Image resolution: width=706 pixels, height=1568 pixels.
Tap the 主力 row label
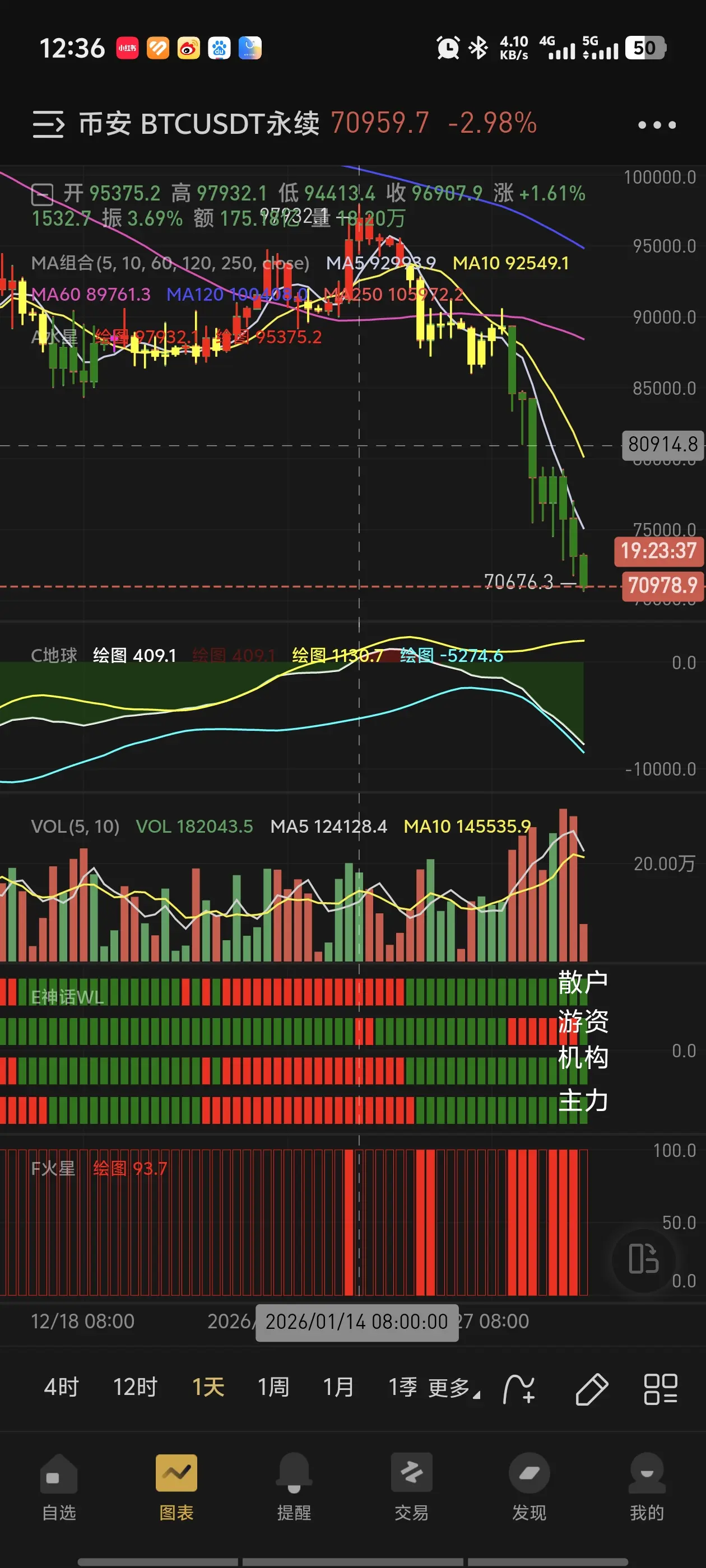pos(583,1100)
